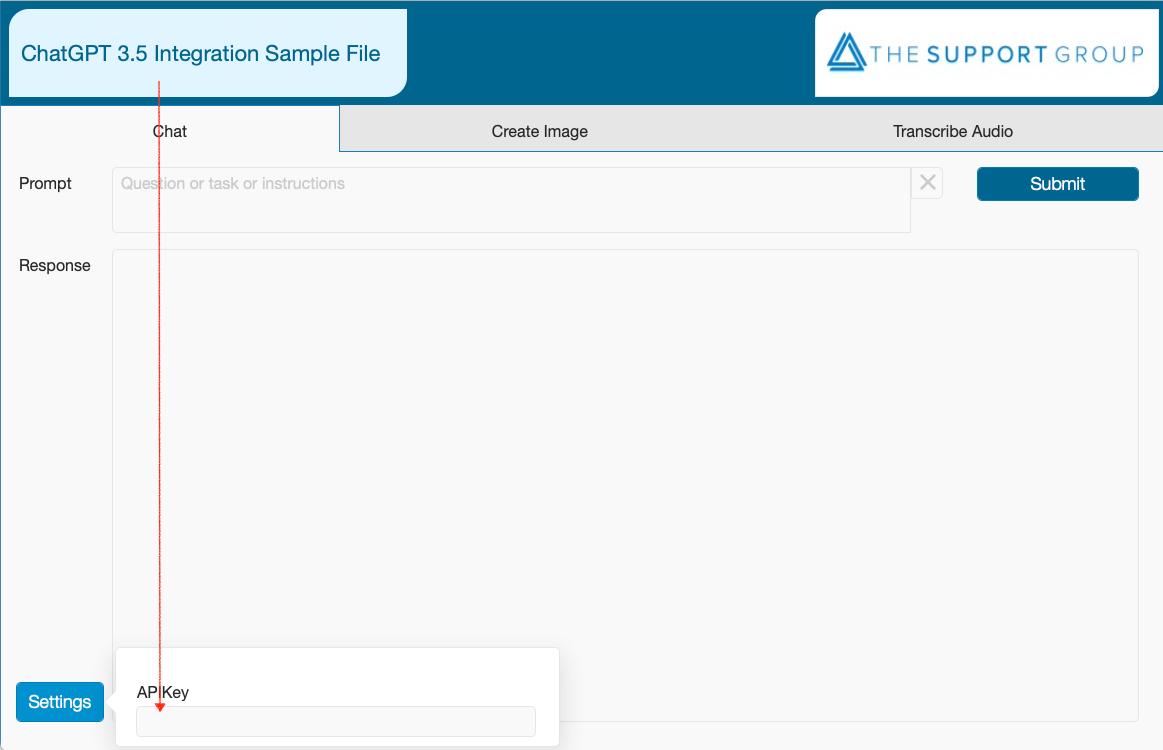Click the Response label text
The height and width of the screenshot is (750, 1163).
coord(54,265)
